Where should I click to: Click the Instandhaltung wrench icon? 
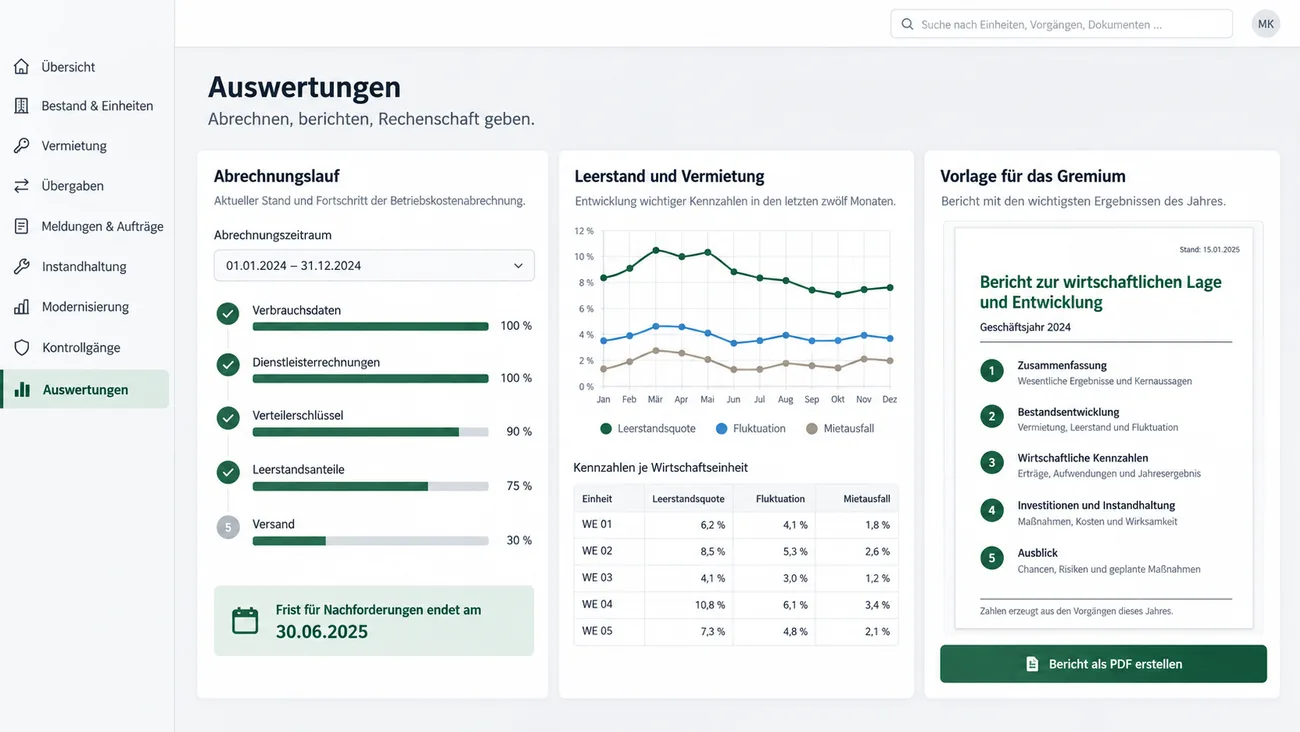(21, 267)
